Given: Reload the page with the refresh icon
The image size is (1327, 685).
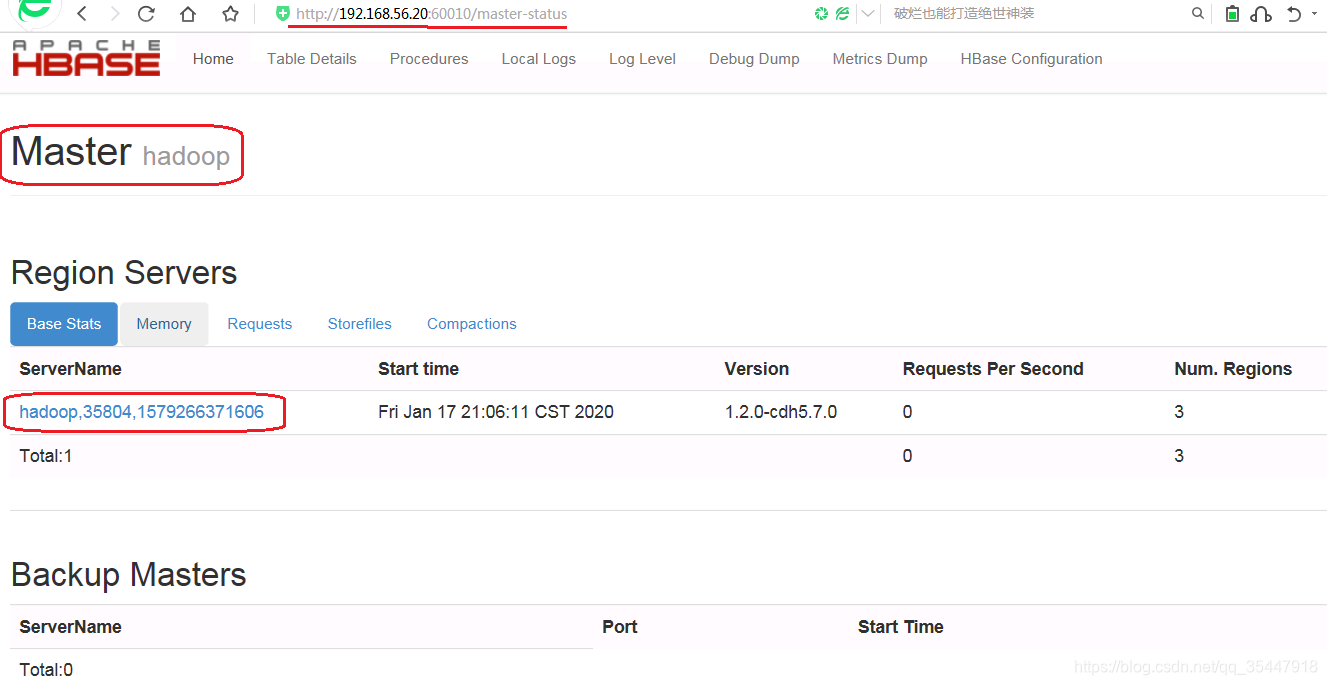Looking at the screenshot, I should pyautogui.click(x=146, y=14).
